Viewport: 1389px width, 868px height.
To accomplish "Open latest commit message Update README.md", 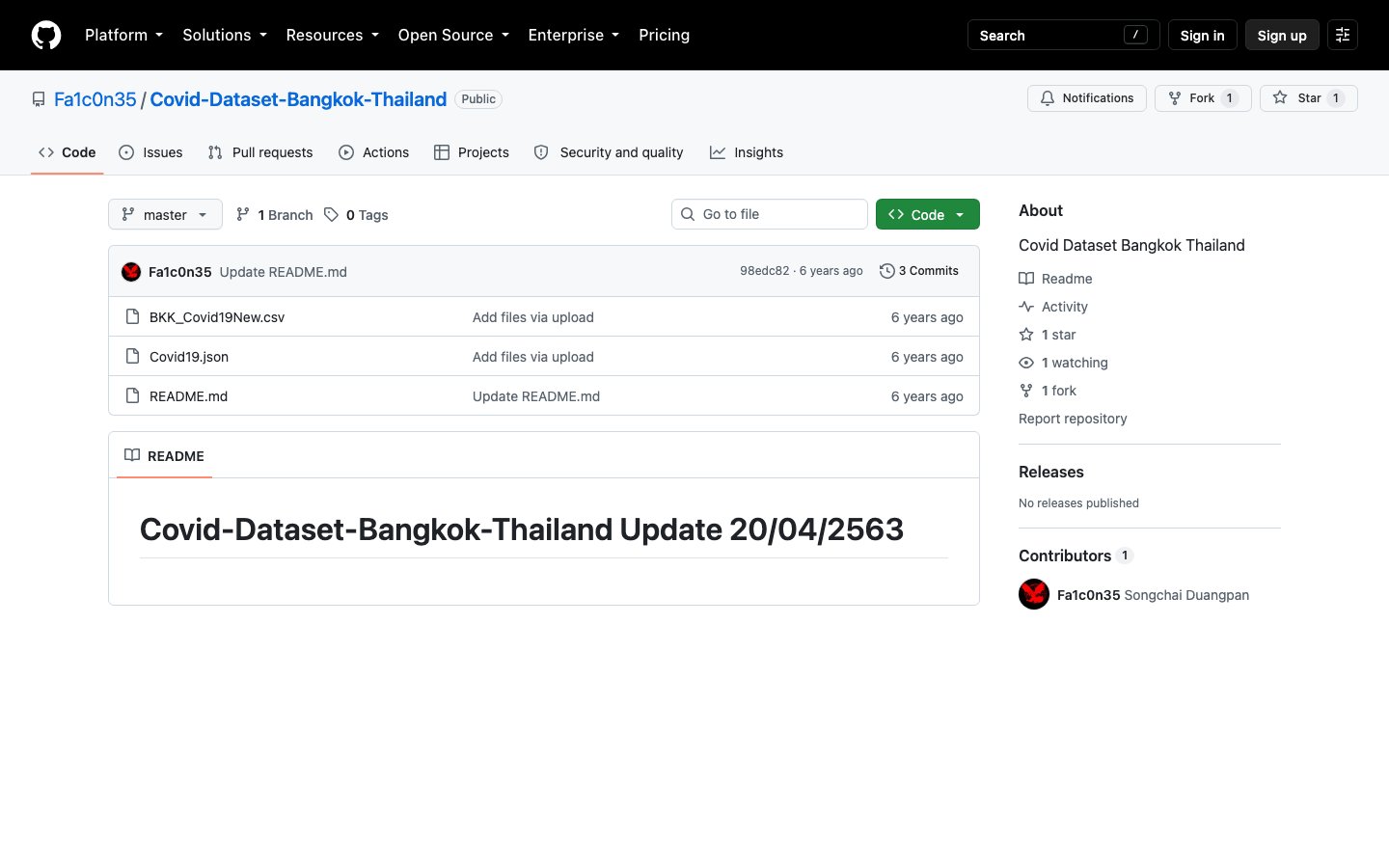I will [x=284, y=272].
